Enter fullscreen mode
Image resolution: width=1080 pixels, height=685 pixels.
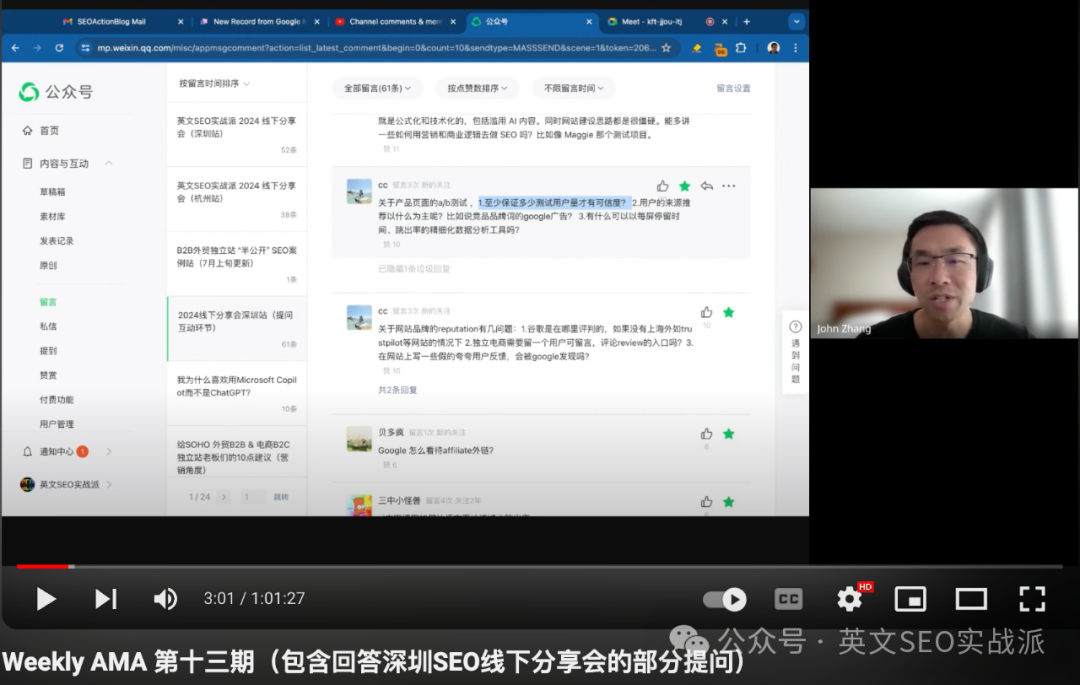tap(1032, 599)
